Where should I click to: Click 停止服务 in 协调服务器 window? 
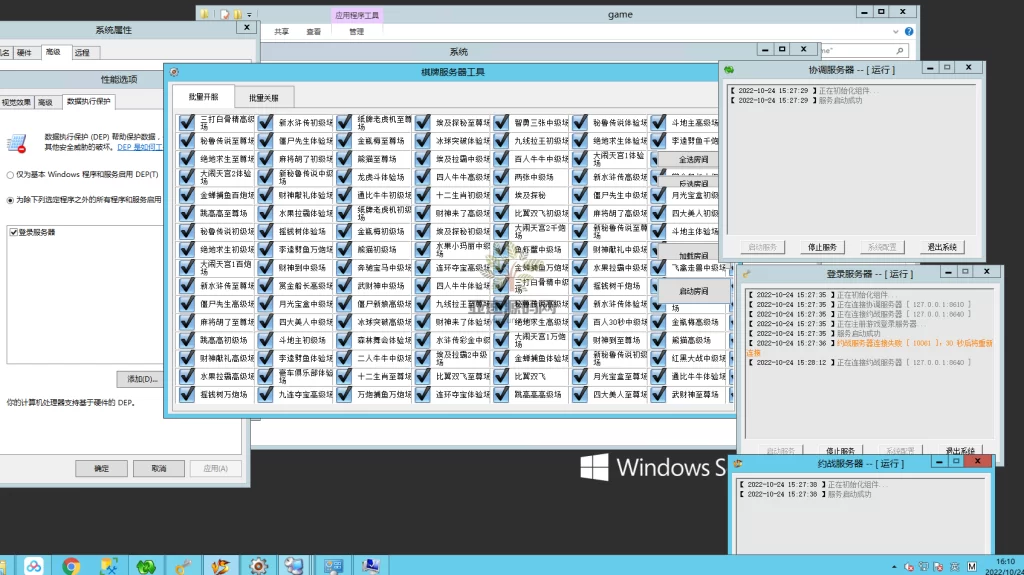pyautogui.click(x=822, y=247)
